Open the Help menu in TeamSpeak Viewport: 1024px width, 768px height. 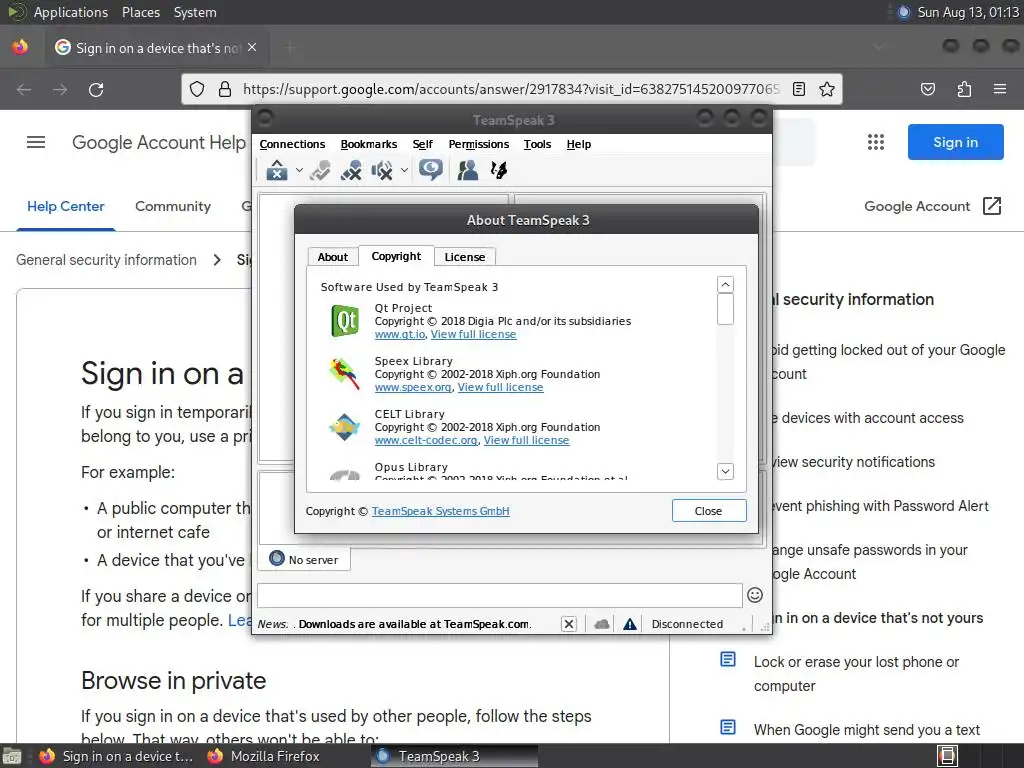(578, 144)
